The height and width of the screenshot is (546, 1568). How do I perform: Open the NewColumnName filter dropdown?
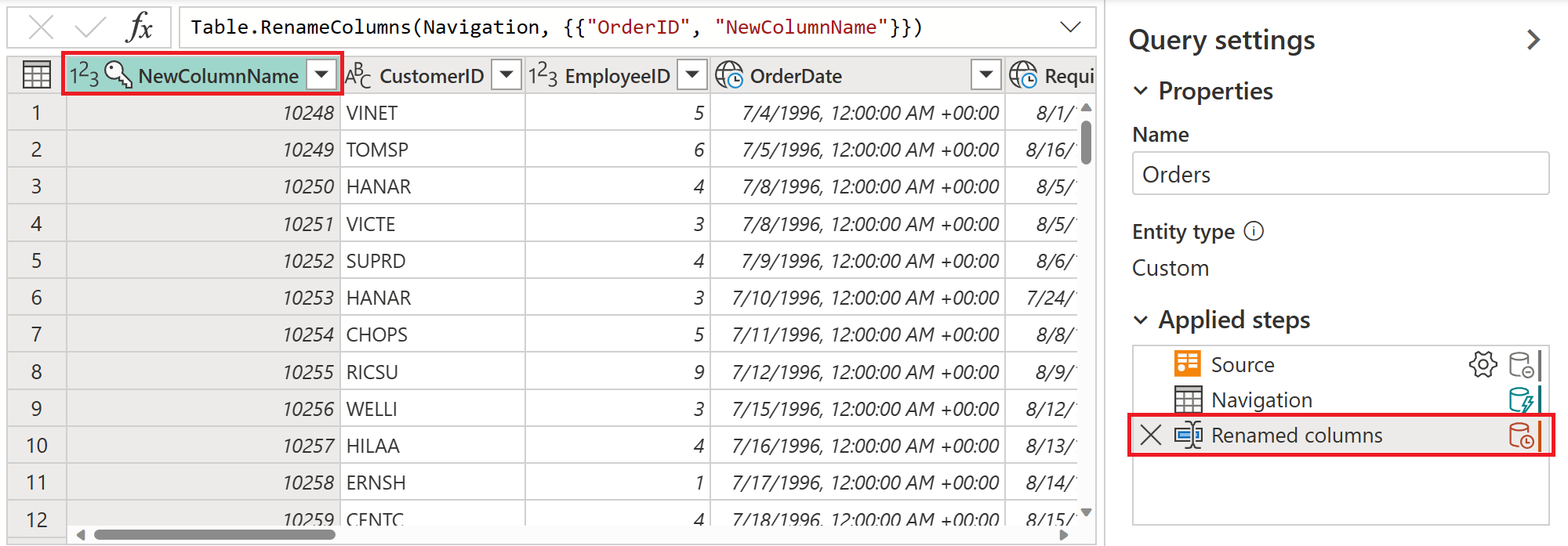pos(321,75)
